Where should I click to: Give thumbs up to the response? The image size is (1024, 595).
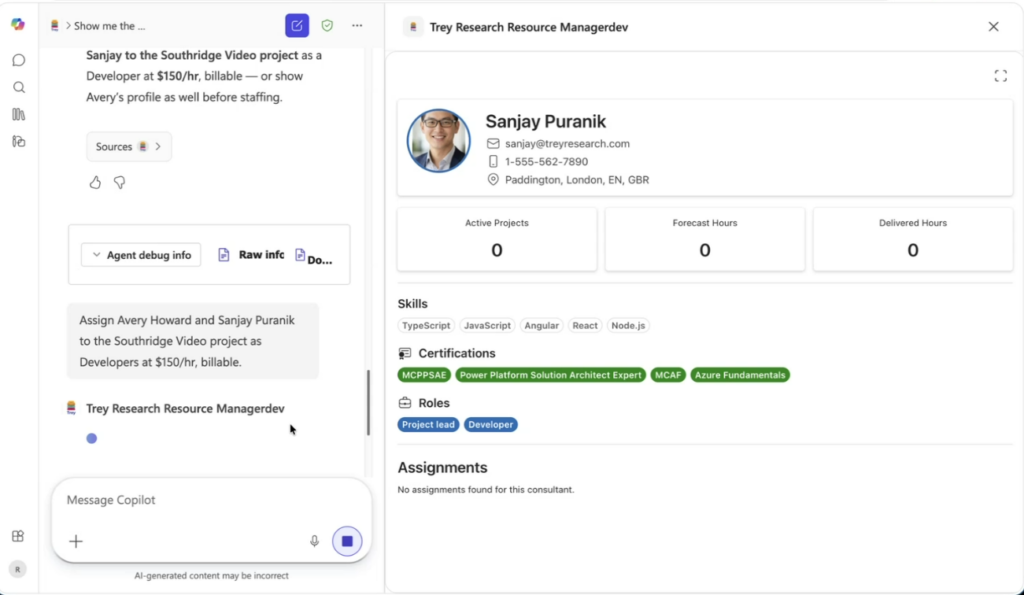point(96,182)
